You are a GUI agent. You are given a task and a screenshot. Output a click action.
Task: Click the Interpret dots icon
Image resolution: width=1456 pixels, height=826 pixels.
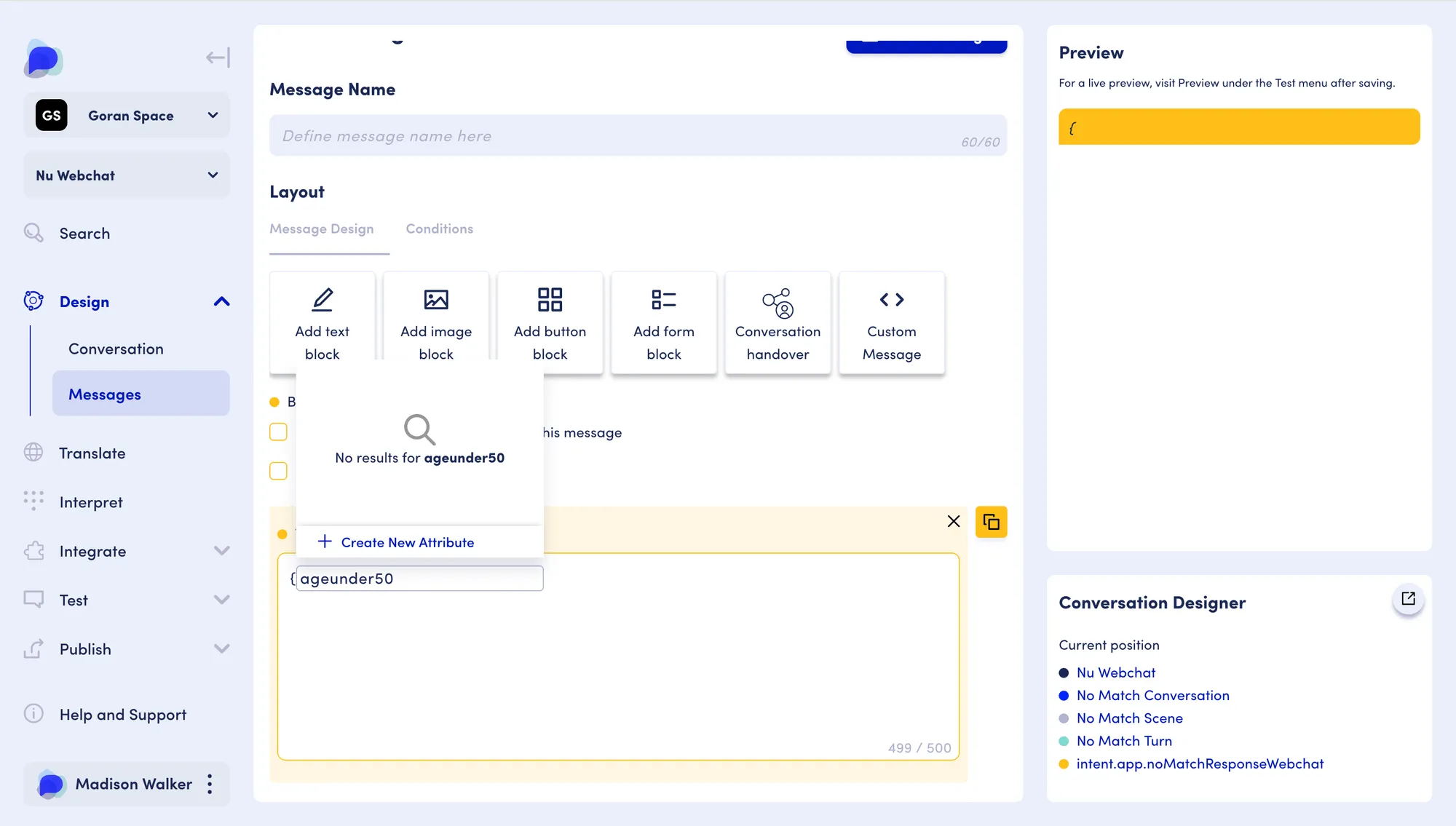(33, 500)
